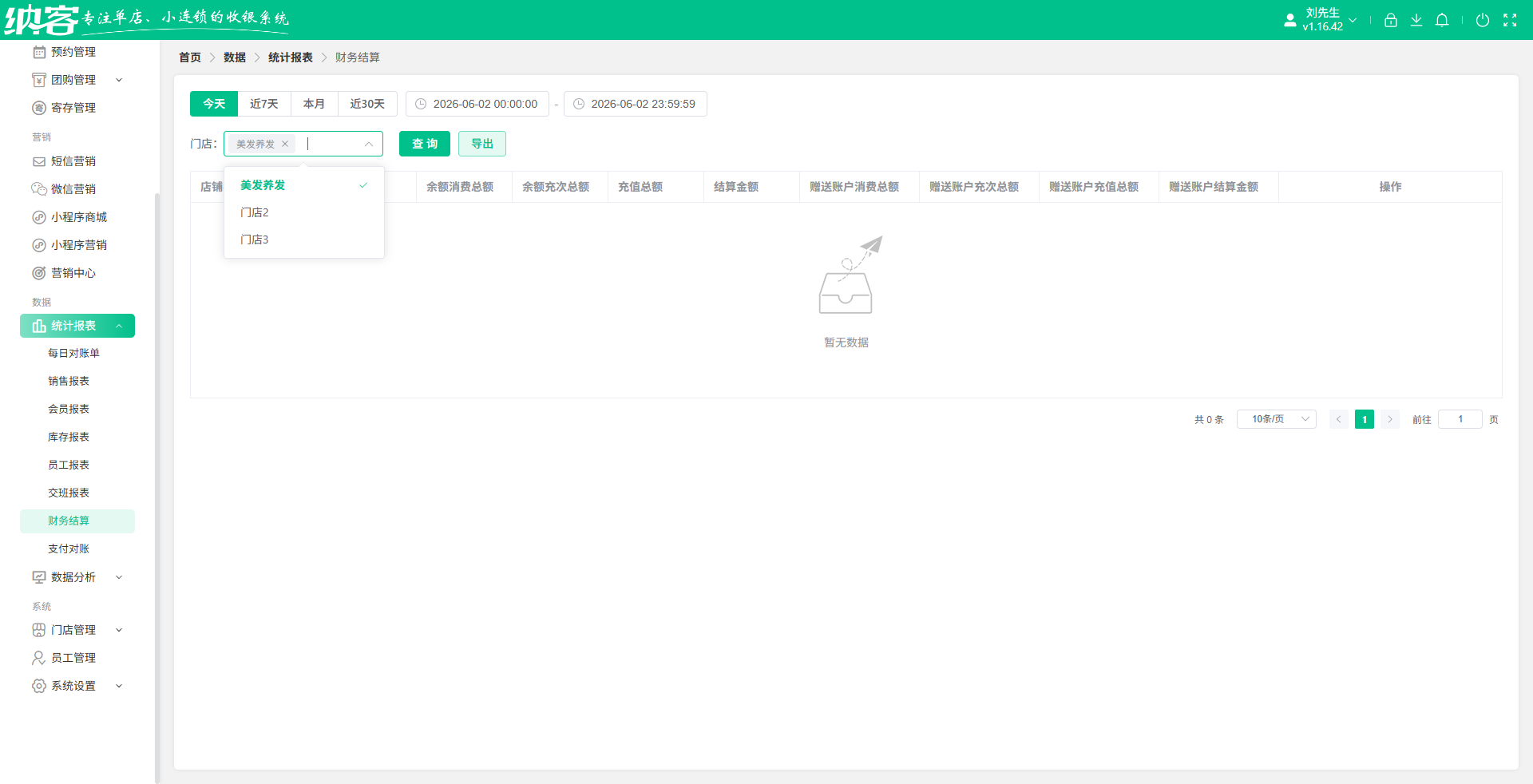Open the notification bell
1533x784 pixels.
click(1442, 20)
